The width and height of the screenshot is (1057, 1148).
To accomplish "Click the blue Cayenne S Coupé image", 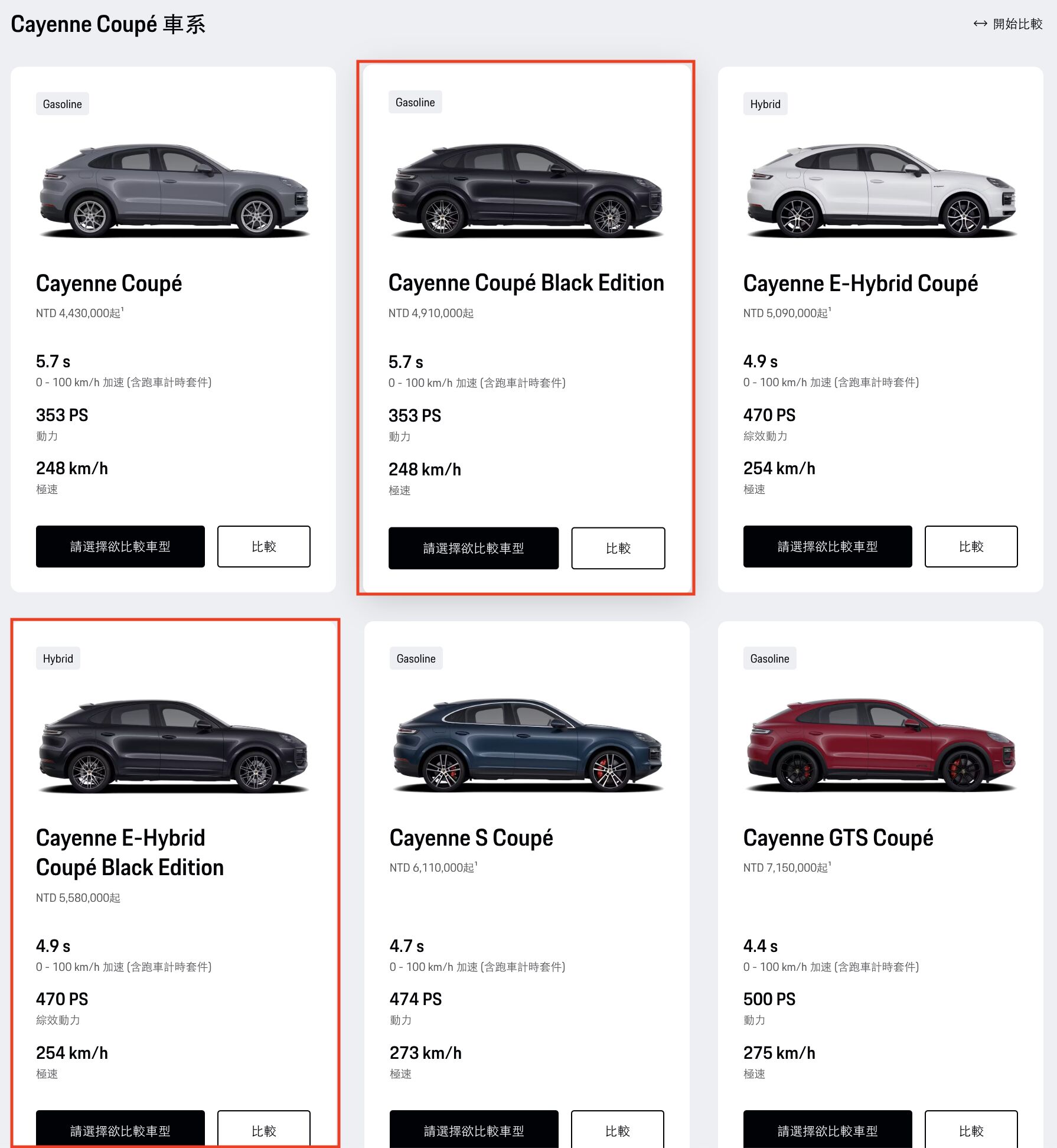I will 527,745.
